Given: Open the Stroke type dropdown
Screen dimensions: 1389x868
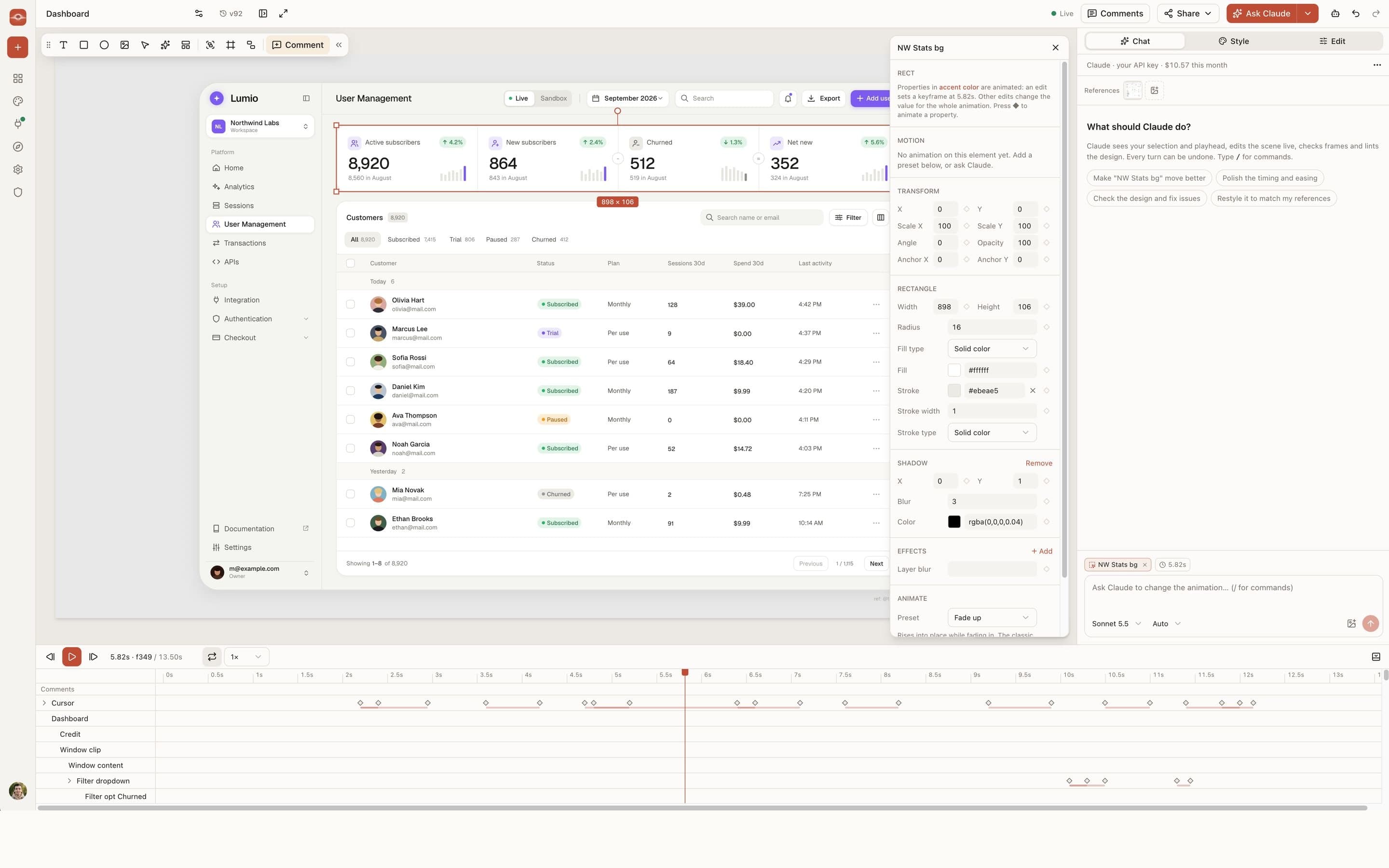Looking at the screenshot, I should [992, 433].
